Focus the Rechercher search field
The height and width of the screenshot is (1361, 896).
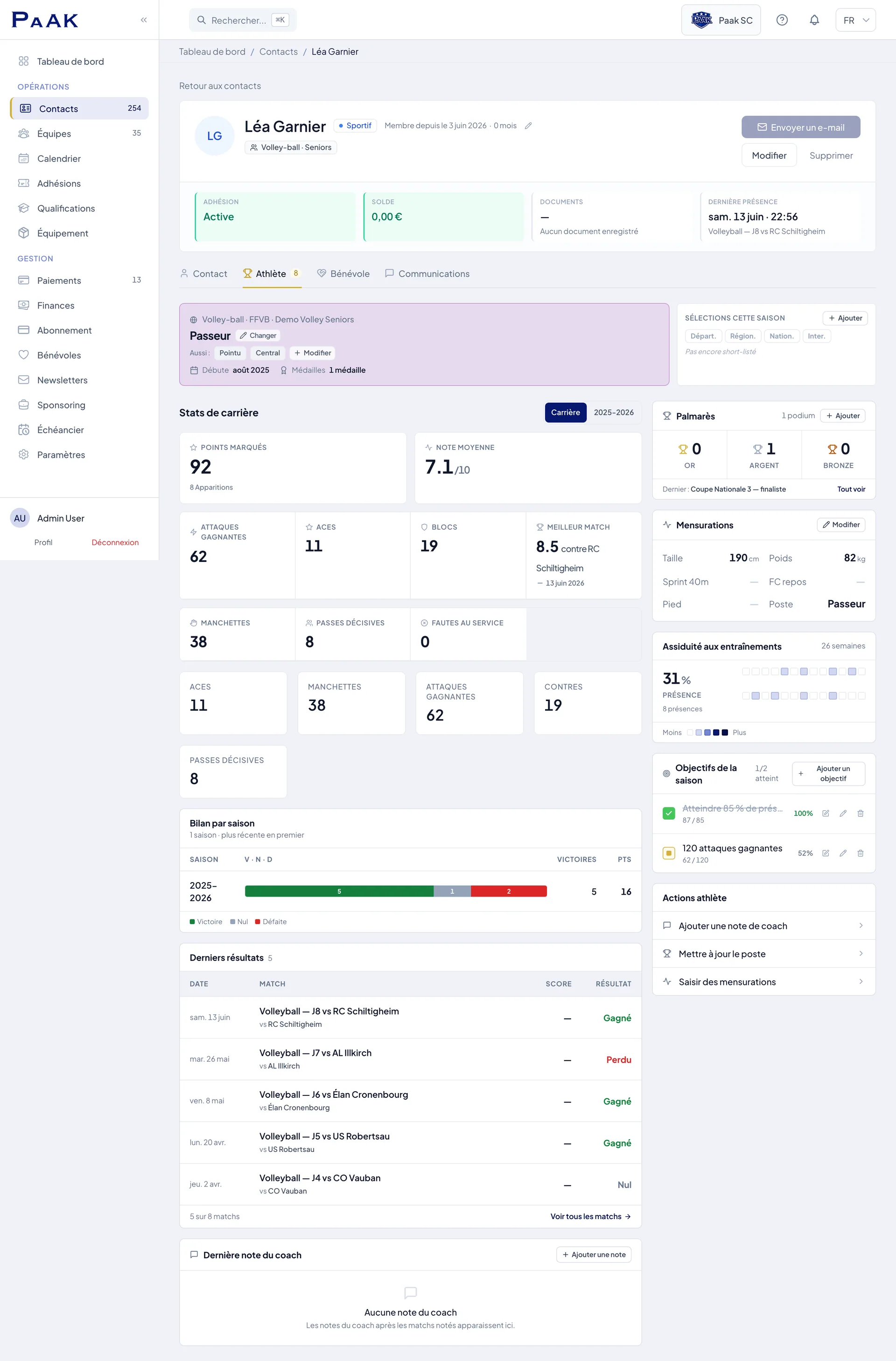(x=243, y=20)
